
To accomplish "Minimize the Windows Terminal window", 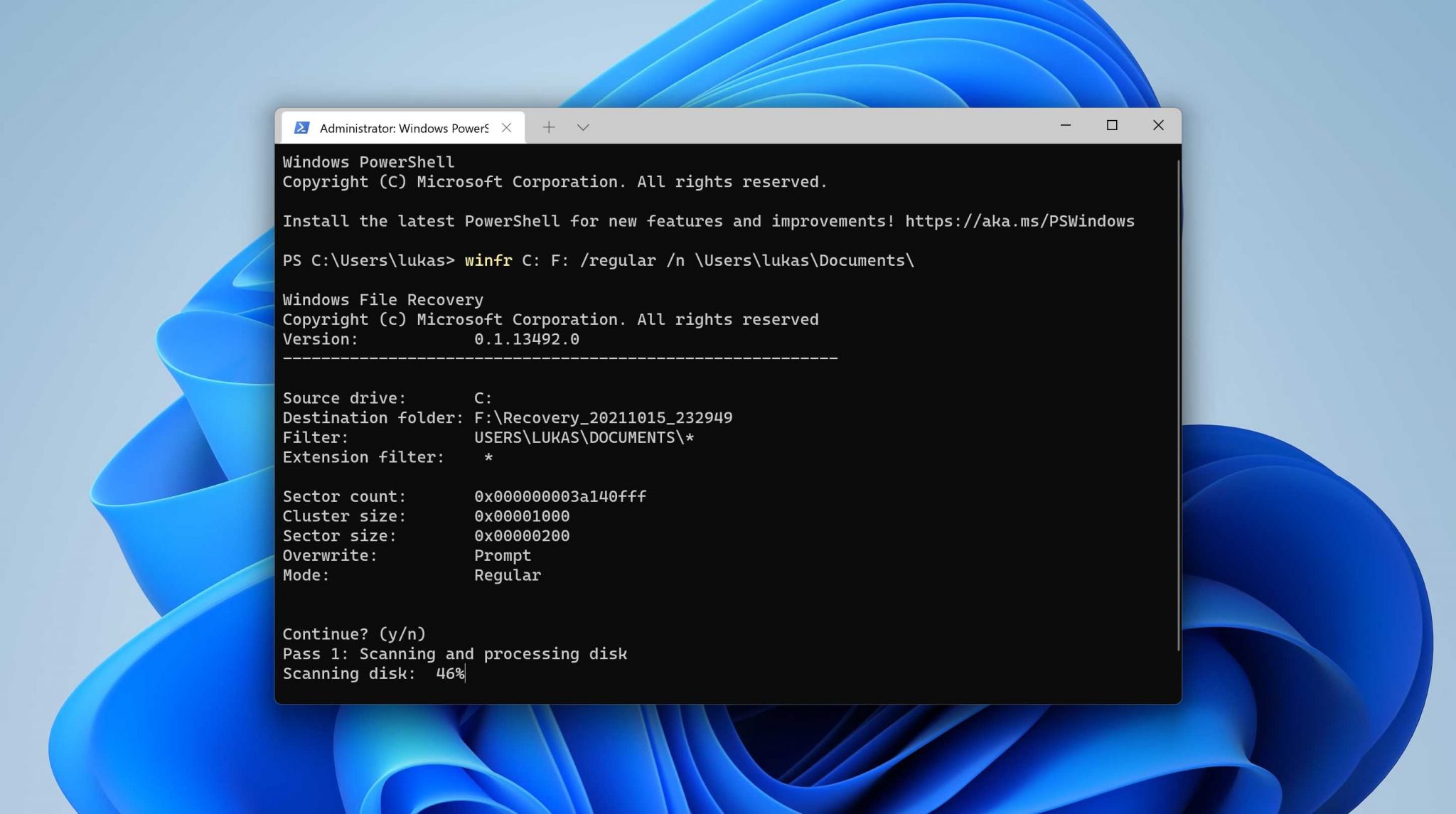I will tap(1066, 125).
